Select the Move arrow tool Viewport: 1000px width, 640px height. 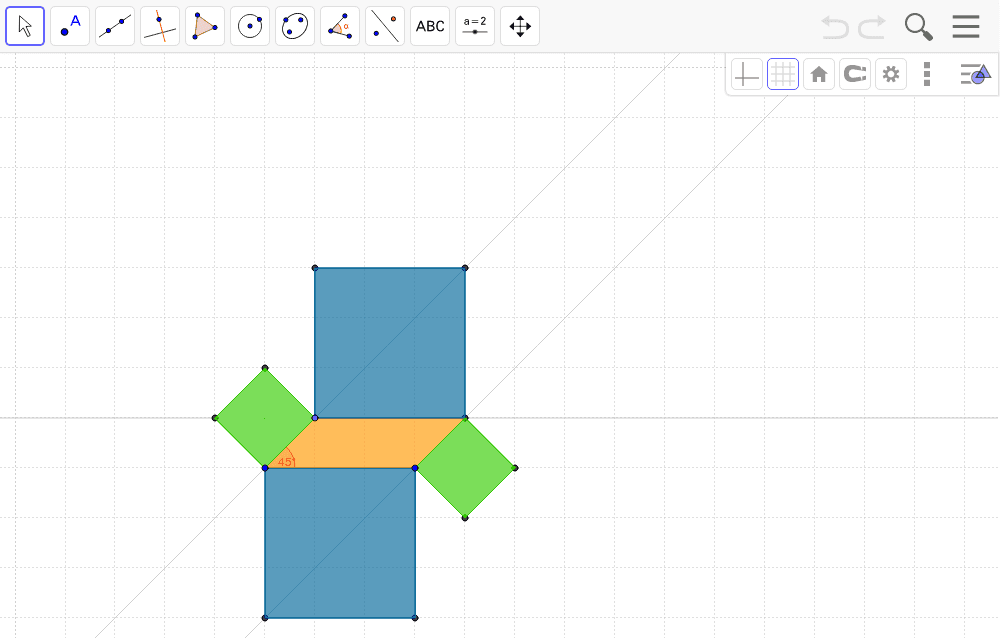click(25, 26)
